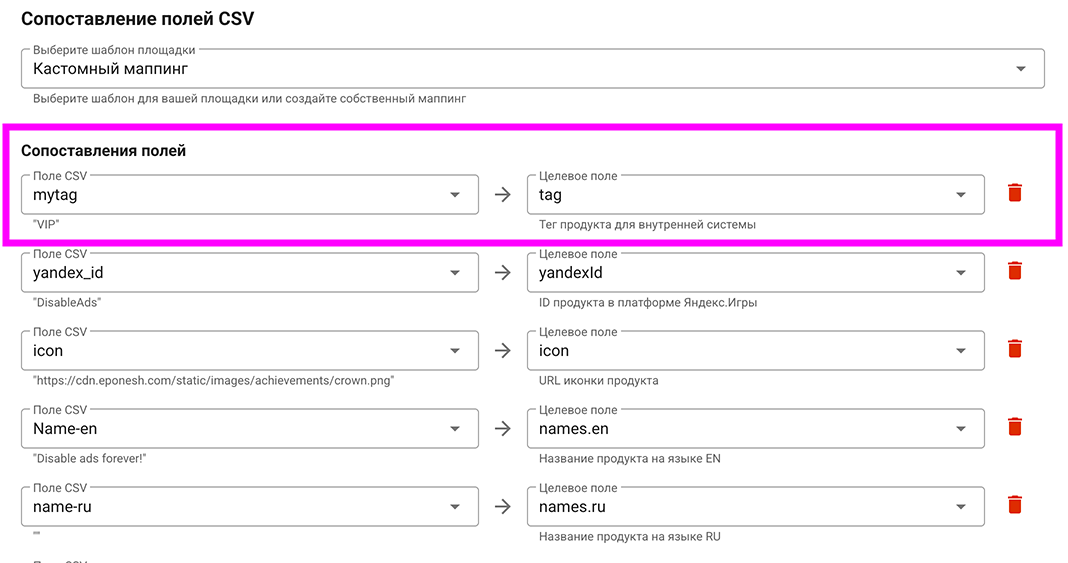Open the names.en target field dropdown

click(x=961, y=429)
